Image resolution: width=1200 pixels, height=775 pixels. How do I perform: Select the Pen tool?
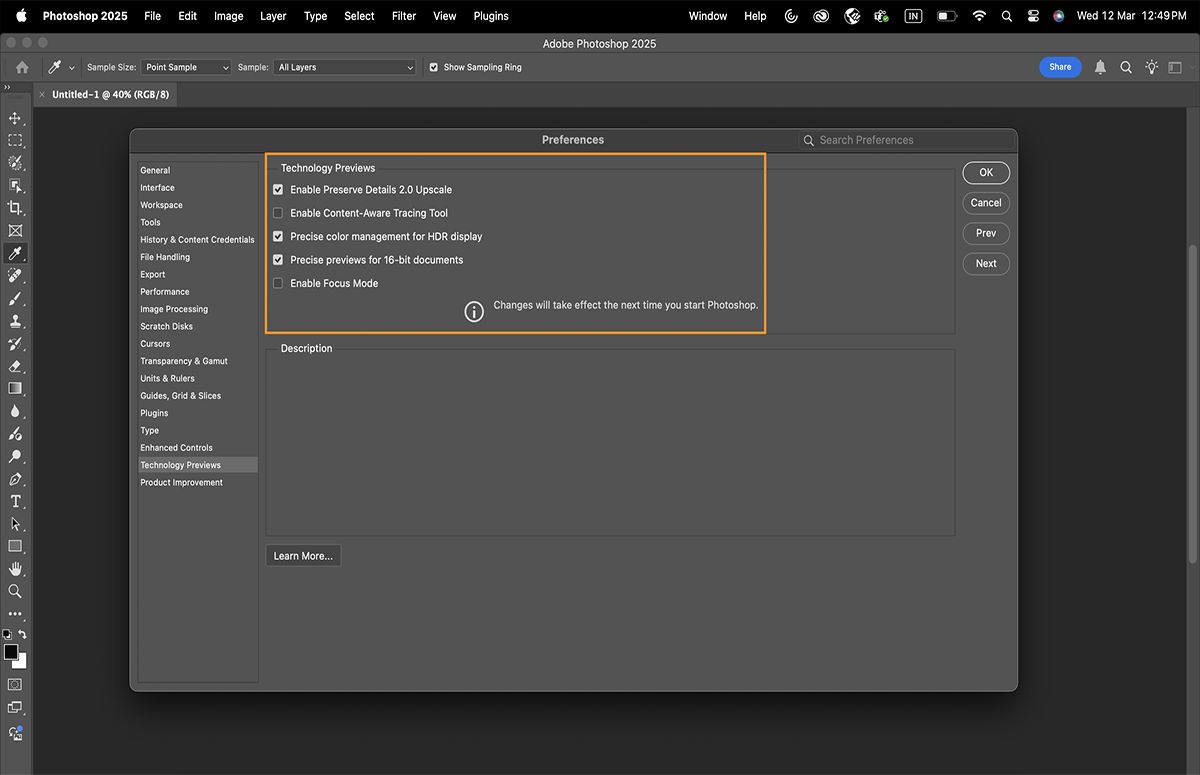point(15,479)
